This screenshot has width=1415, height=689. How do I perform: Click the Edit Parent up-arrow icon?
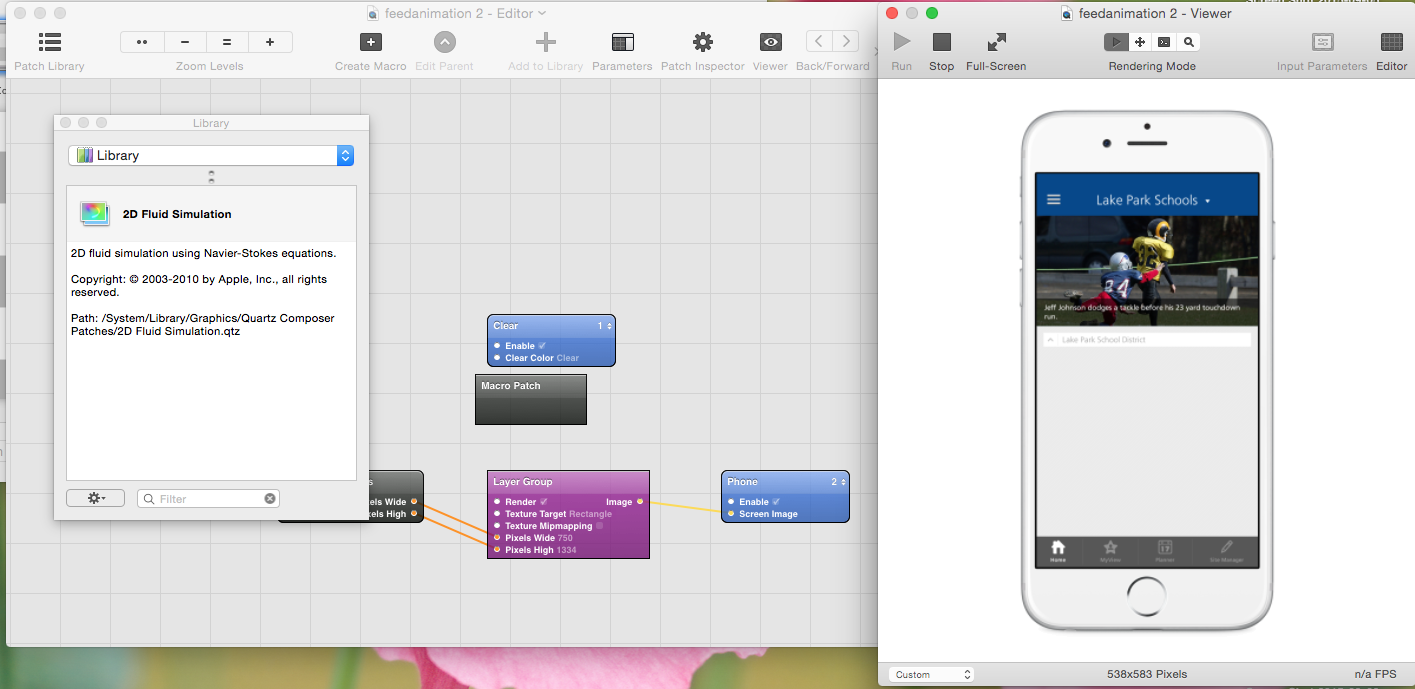tap(445, 42)
